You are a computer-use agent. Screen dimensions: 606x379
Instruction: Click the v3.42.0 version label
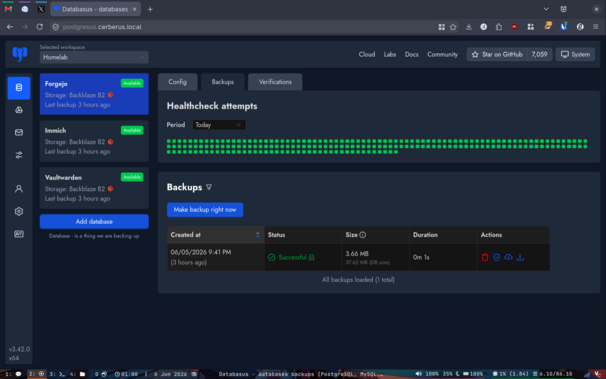pos(19,349)
